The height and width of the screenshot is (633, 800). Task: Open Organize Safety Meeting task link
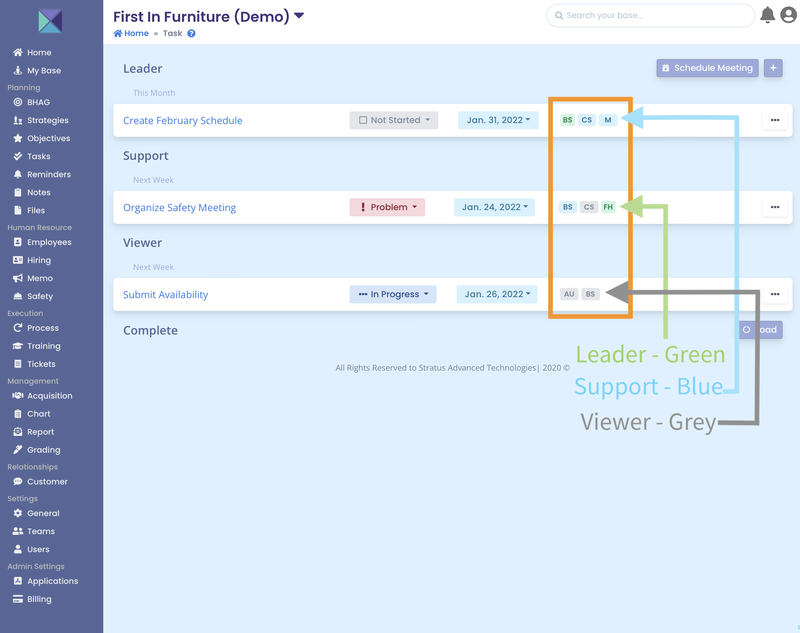pos(180,208)
